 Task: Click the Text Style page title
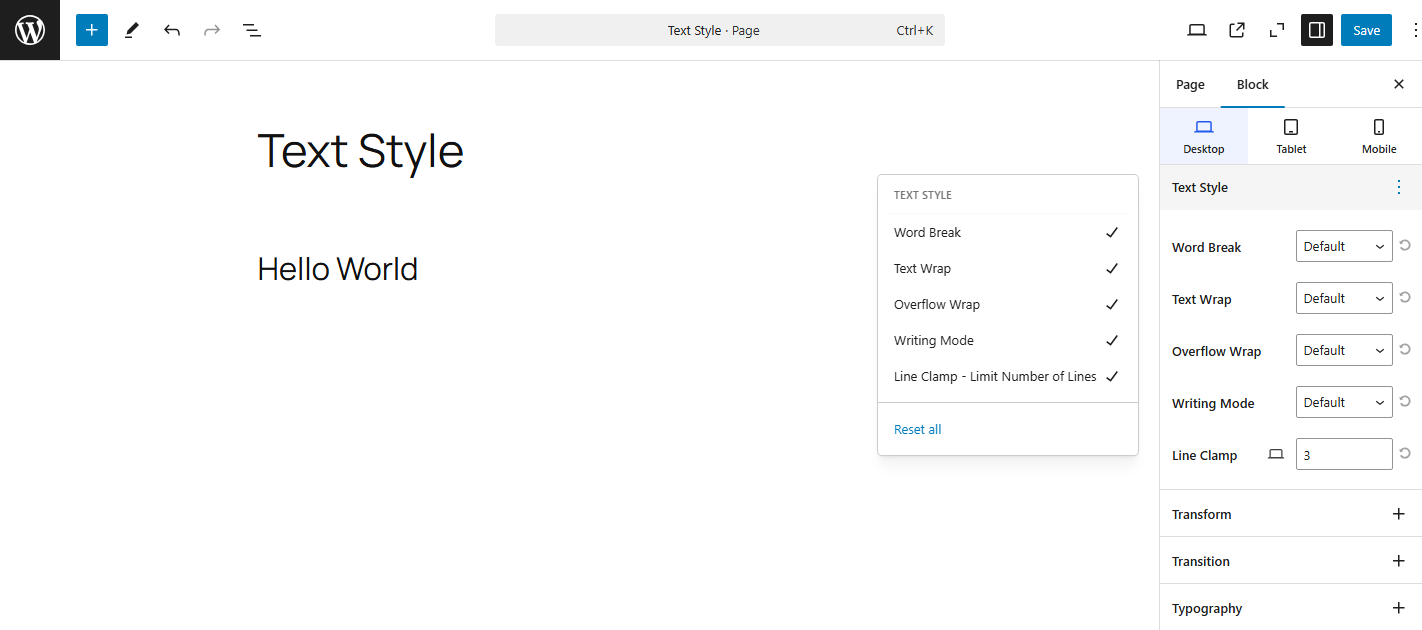(361, 152)
